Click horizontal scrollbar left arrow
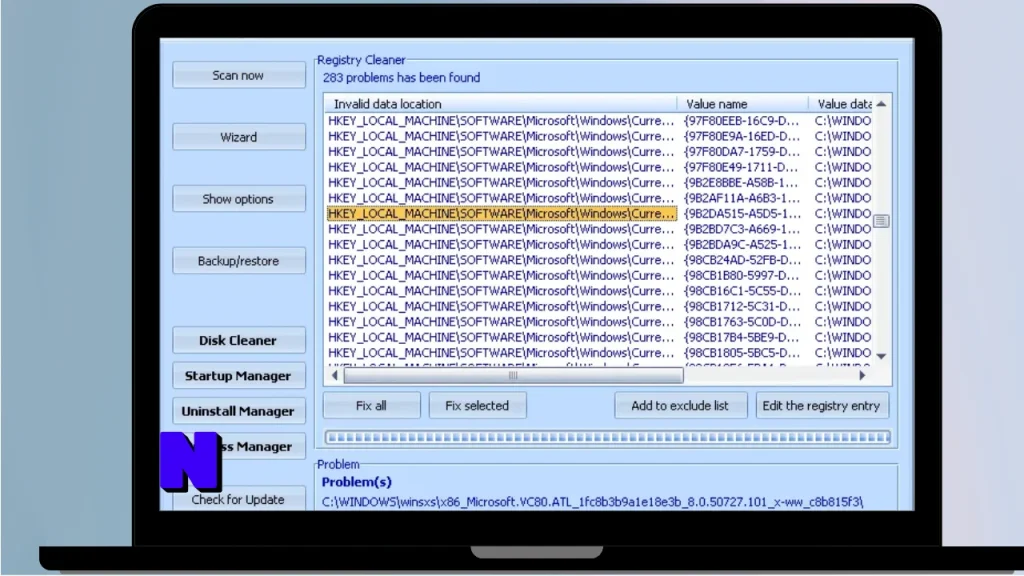Viewport: 1024px width, 576px height. pyautogui.click(x=334, y=376)
